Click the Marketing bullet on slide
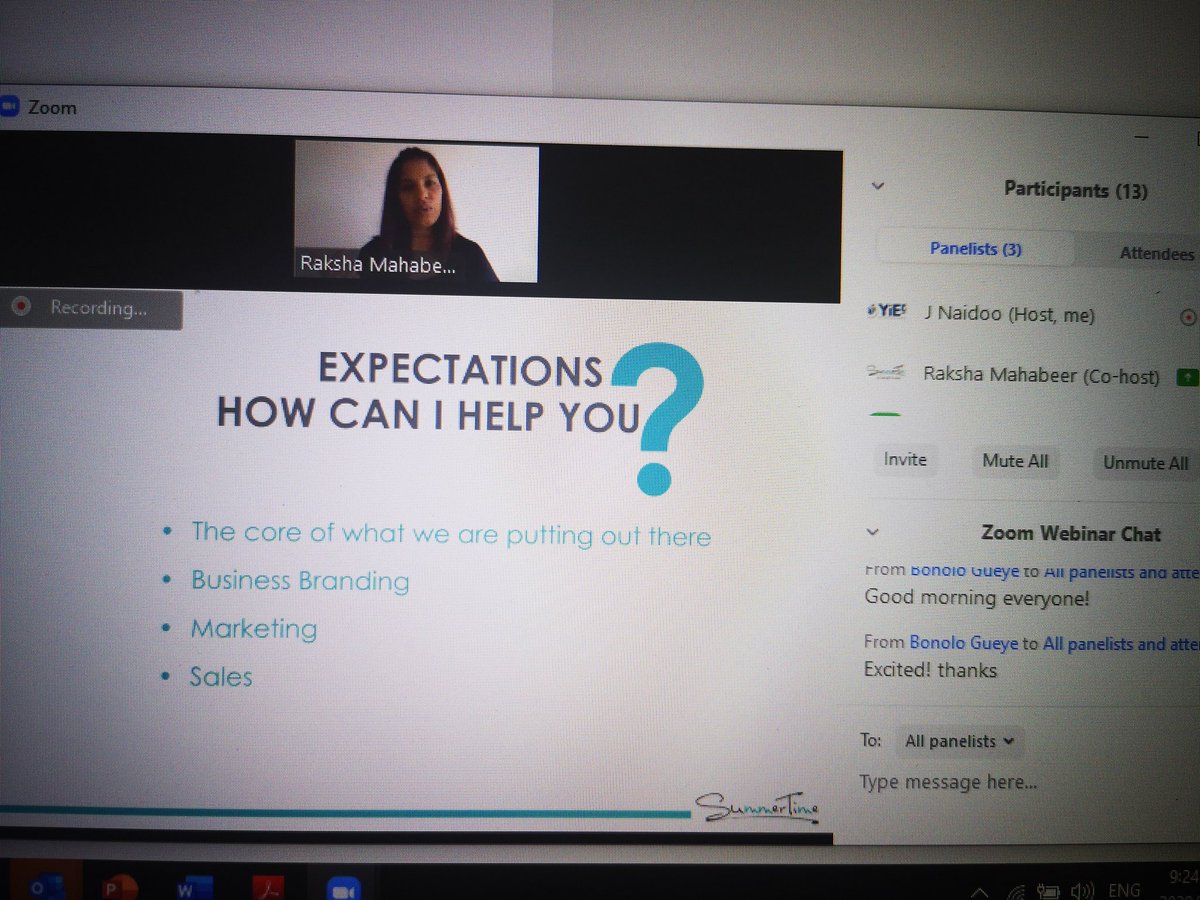This screenshot has height=900, width=1200. [254, 629]
